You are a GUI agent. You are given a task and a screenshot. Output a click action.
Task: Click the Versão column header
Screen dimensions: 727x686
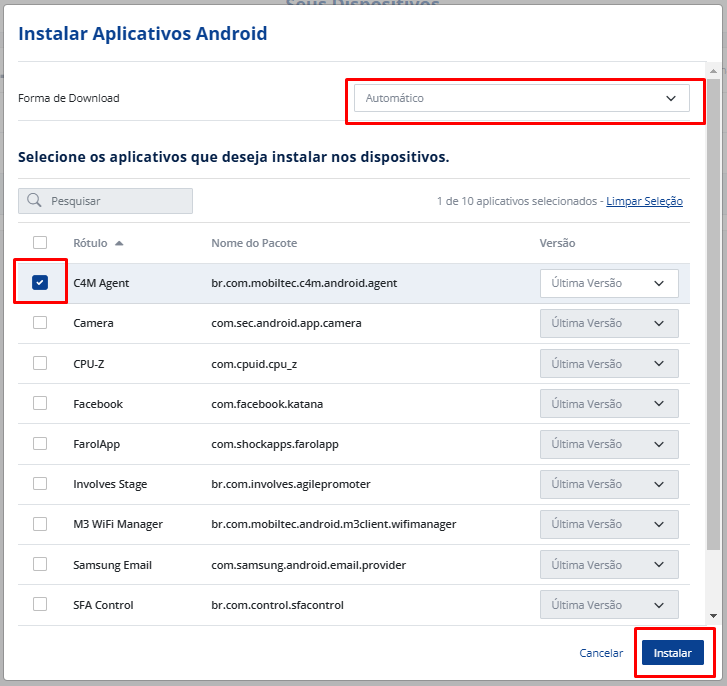tap(557, 243)
